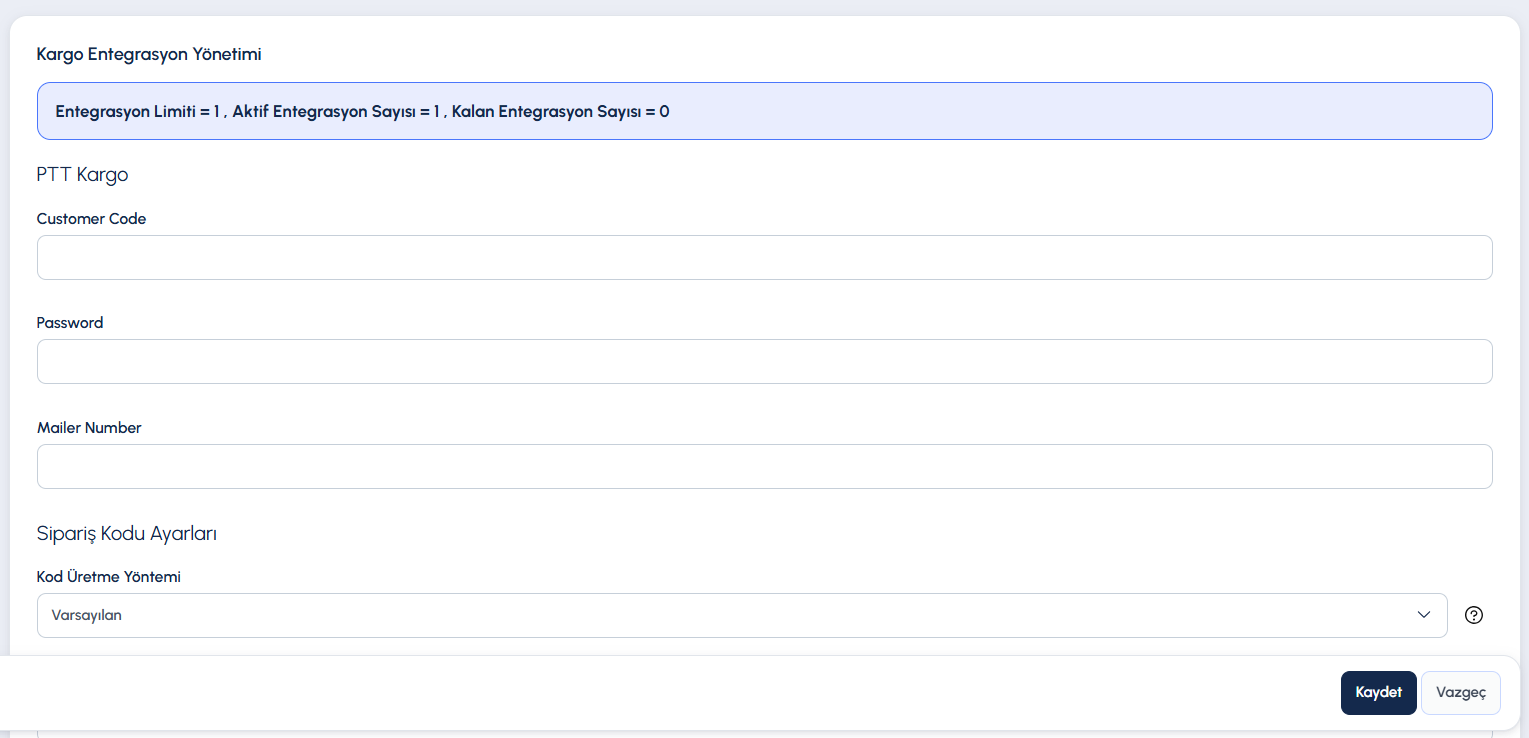Click the help icon beside Kod Üretme Yöntemi

tap(1473, 615)
